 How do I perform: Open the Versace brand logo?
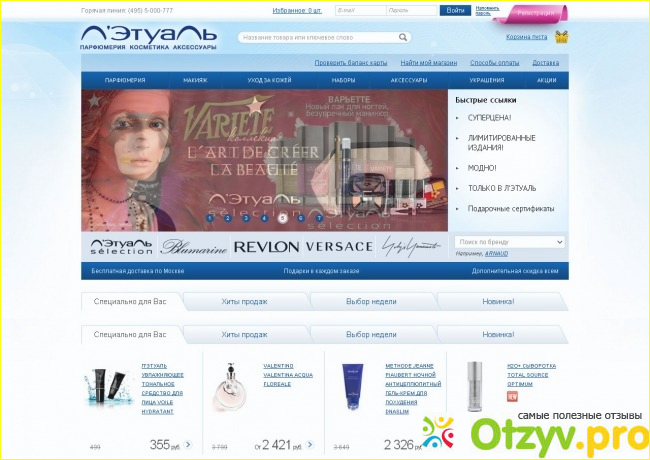click(339, 246)
